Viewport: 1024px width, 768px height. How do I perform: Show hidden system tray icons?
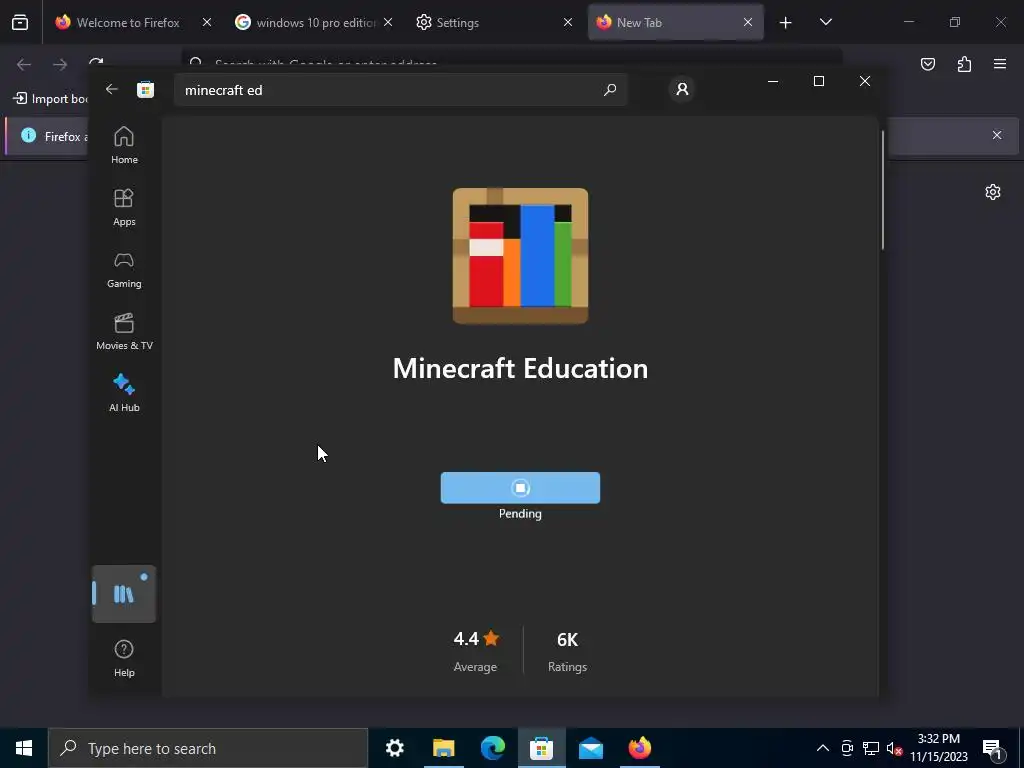pos(823,748)
